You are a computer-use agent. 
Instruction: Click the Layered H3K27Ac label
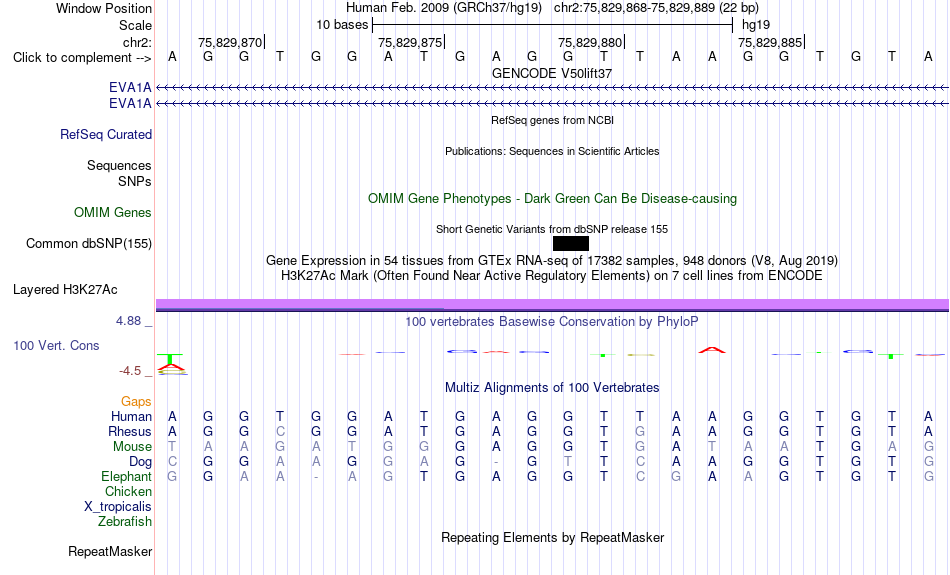(x=65, y=290)
